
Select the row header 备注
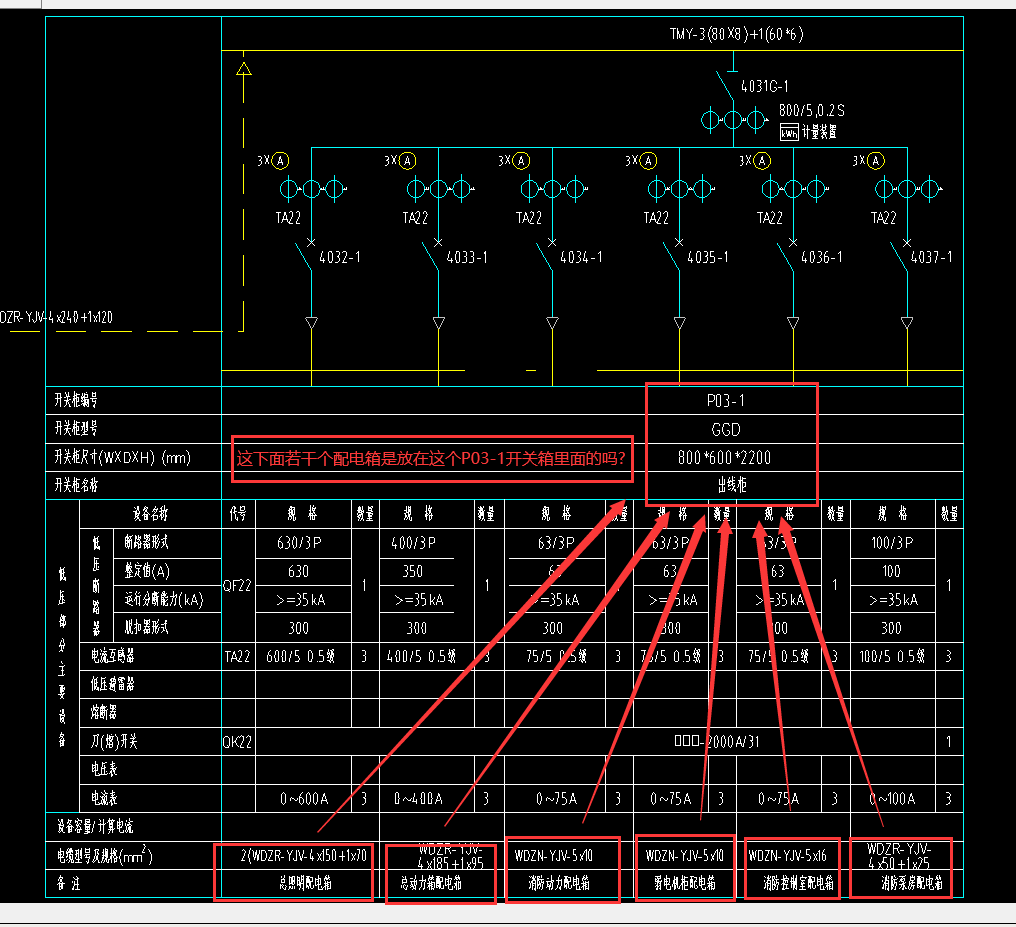coord(68,884)
